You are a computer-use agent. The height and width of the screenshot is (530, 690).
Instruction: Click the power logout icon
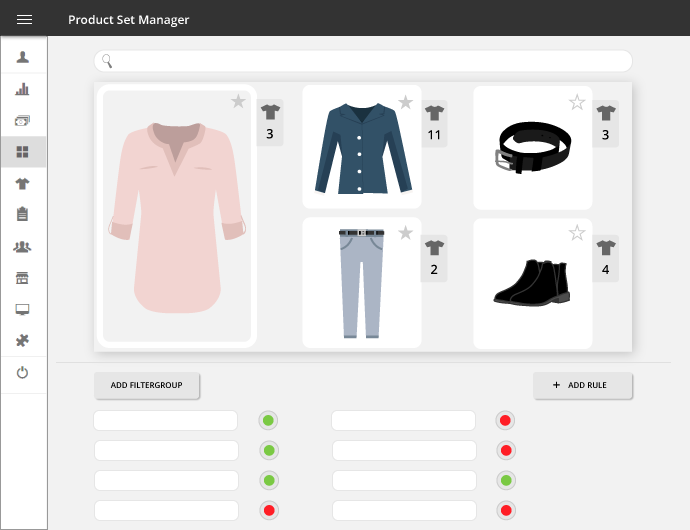pos(22,373)
